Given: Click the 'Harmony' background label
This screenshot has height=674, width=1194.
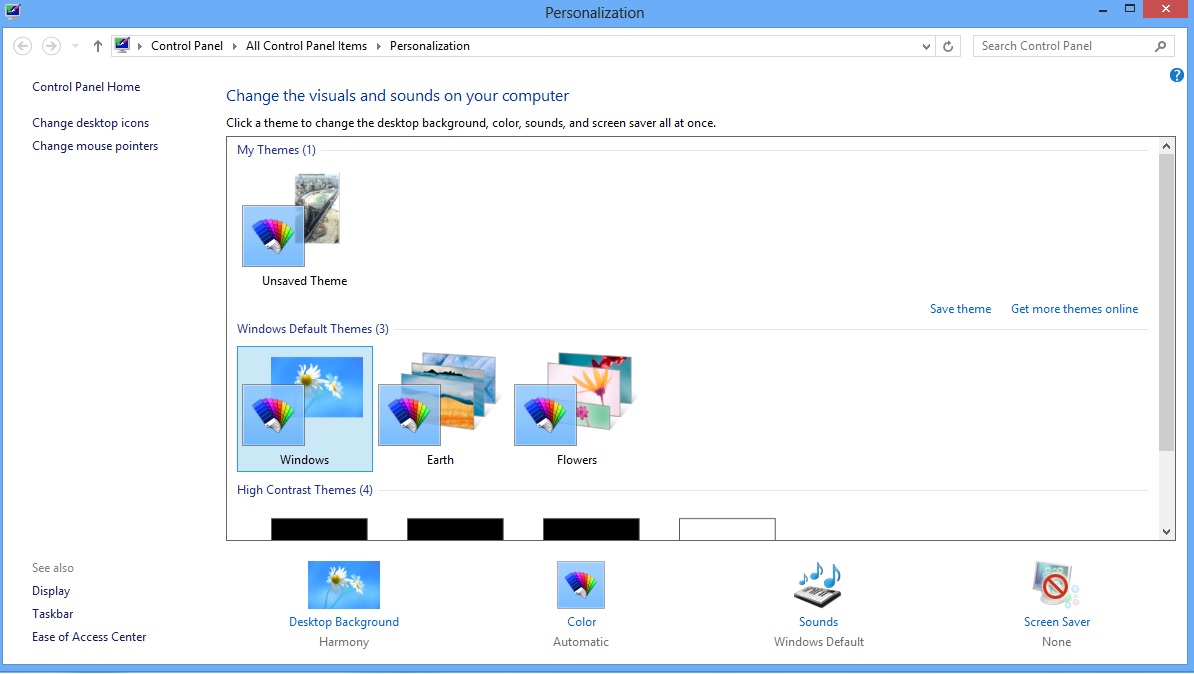Looking at the screenshot, I should pyautogui.click(x=343, y=642).
